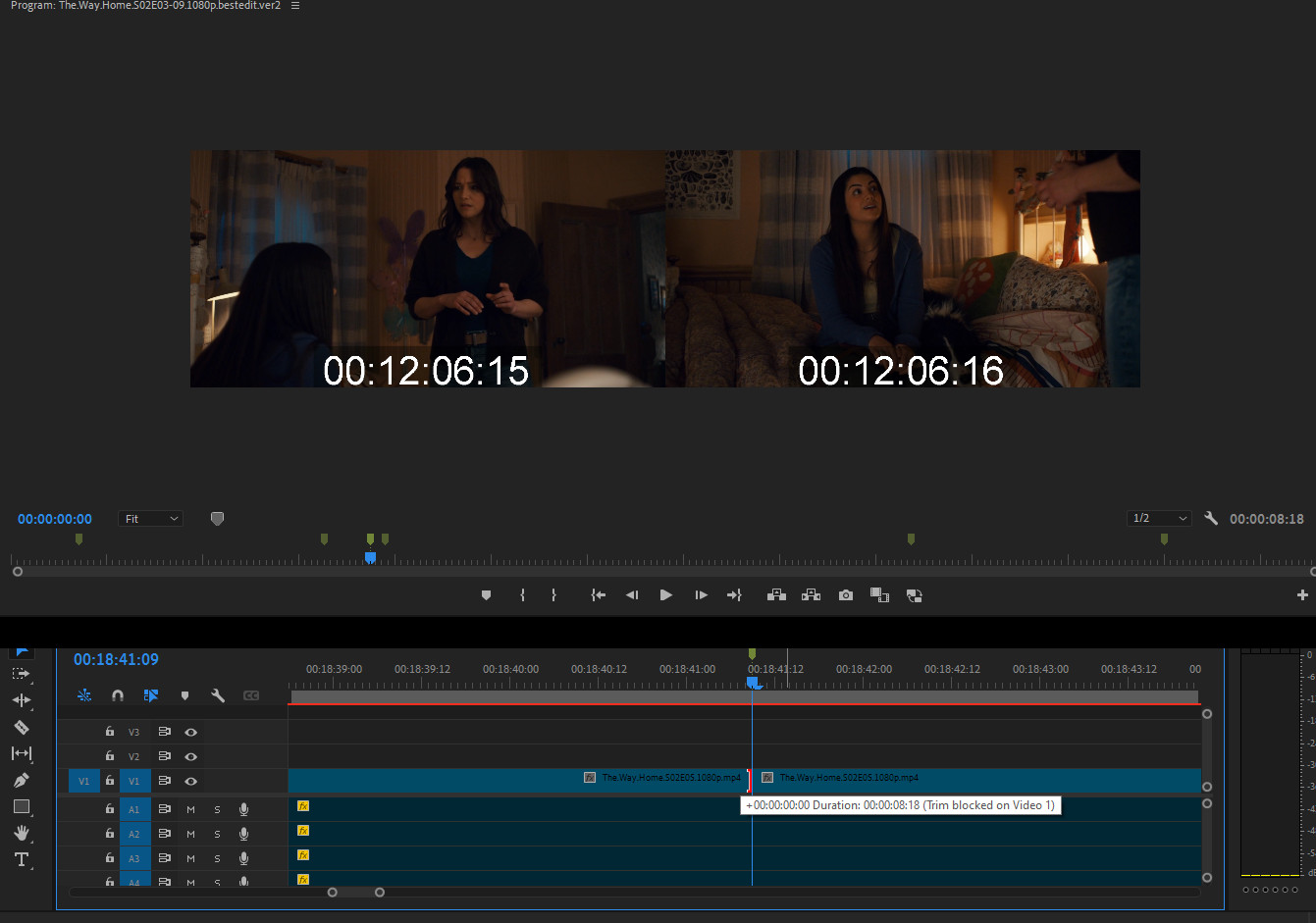Step back one frame
The image size is (1316, 923).
[632, 595]
